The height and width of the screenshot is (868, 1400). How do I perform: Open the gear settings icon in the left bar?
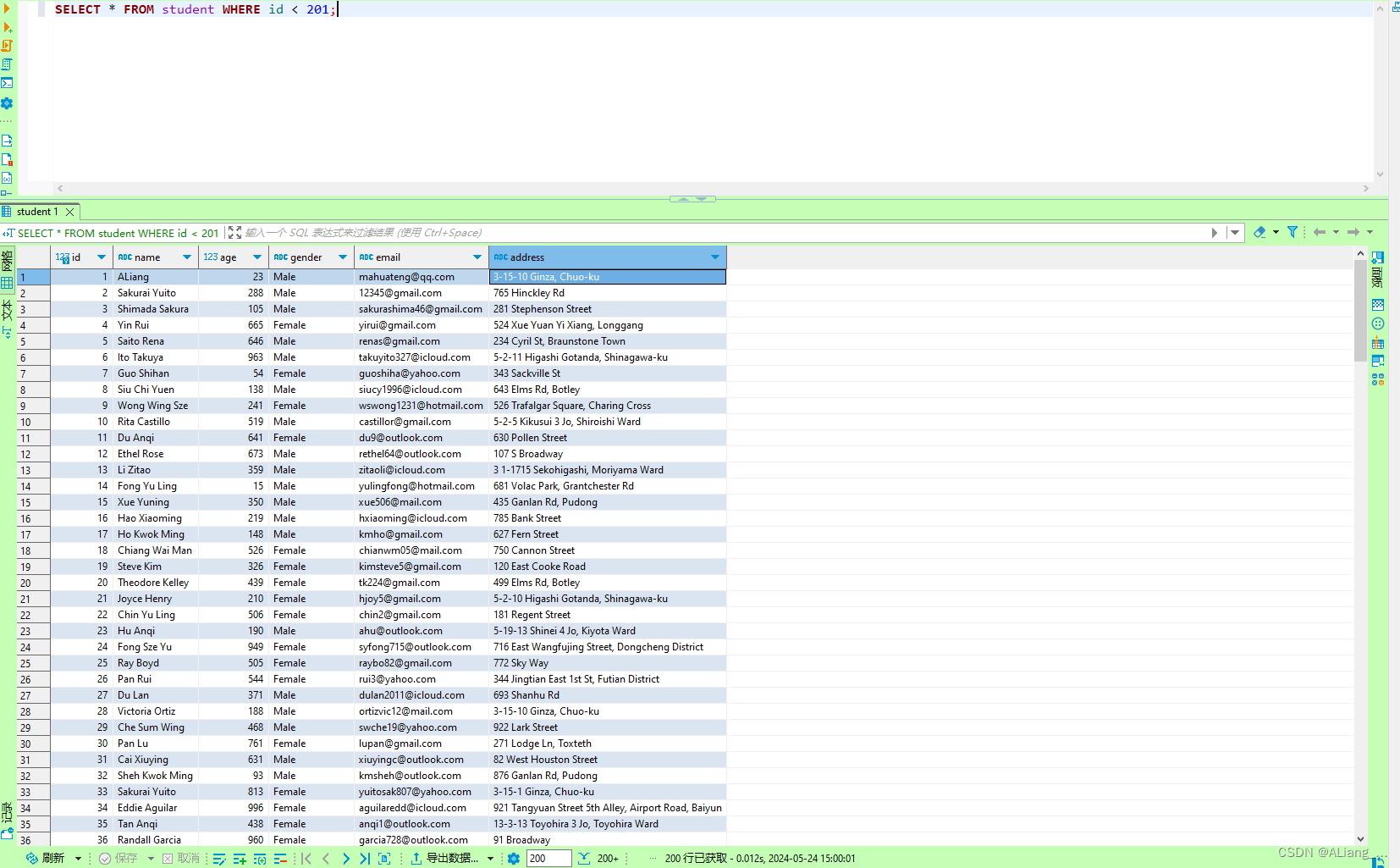(x=7, y=103)
